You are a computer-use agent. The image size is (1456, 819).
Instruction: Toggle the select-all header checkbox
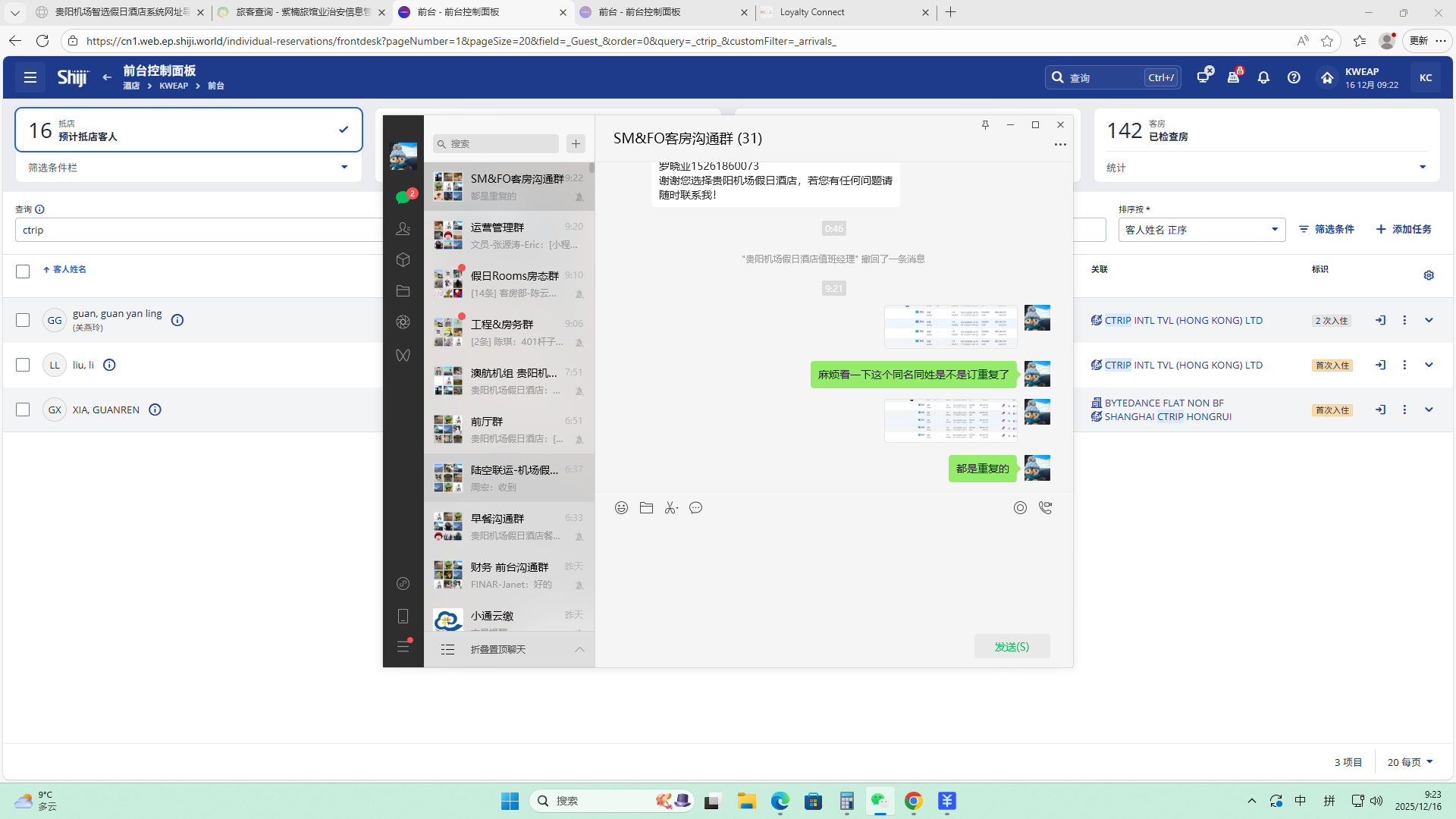[23, 271]
